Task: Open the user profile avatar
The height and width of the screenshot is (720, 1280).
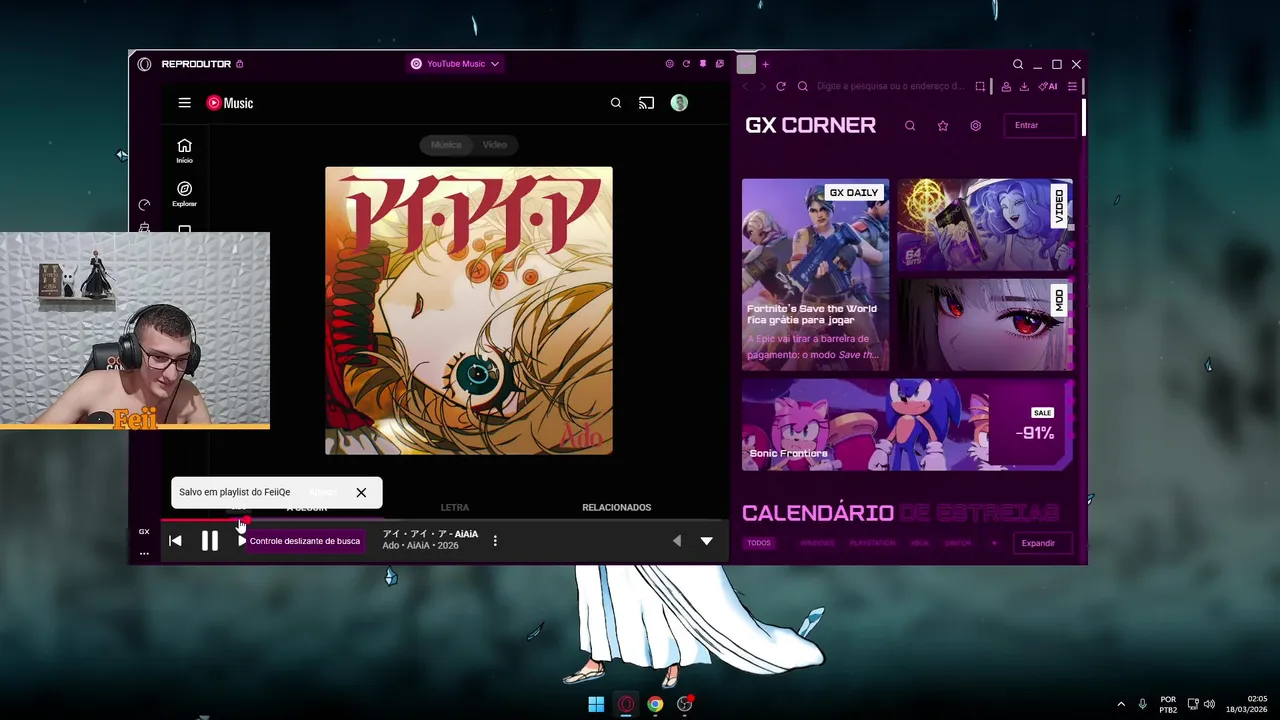Action: (679, 103)
